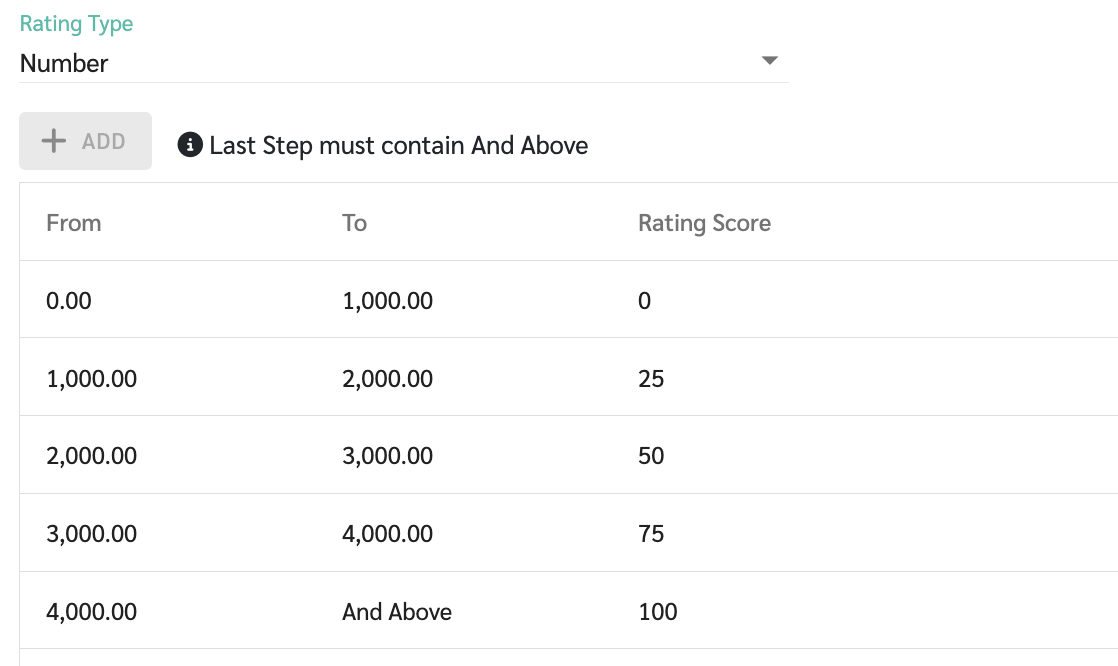Click the To cell showing 2,000.00

pos(387,379)
